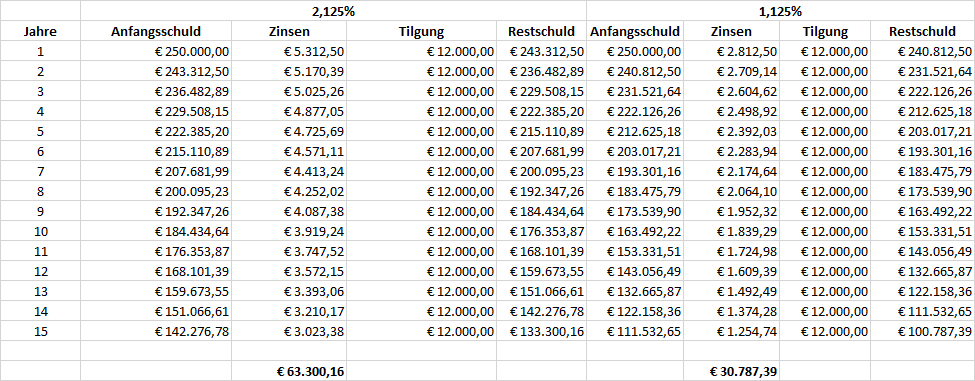
Task: Select the Restschuld cell € 240.812,50
Action: (x=923, y=51)
